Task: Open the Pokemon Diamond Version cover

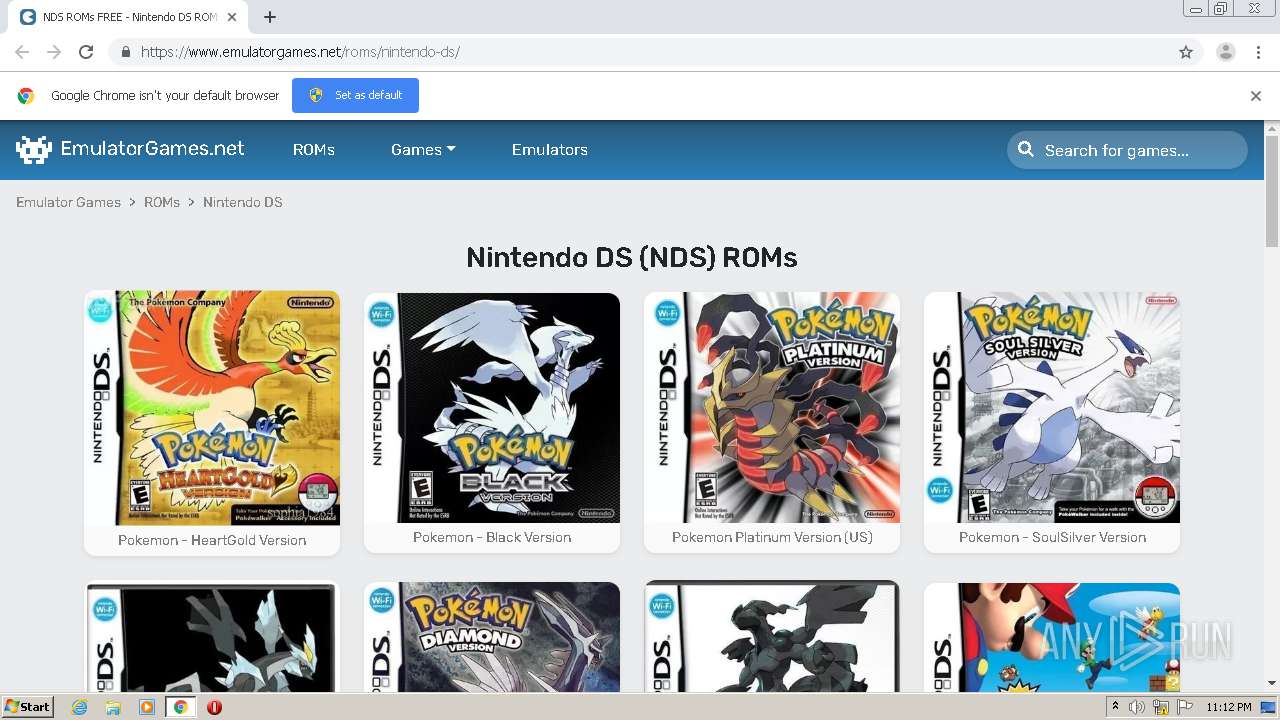Action: pyautogui.click(x=492, y=637)
